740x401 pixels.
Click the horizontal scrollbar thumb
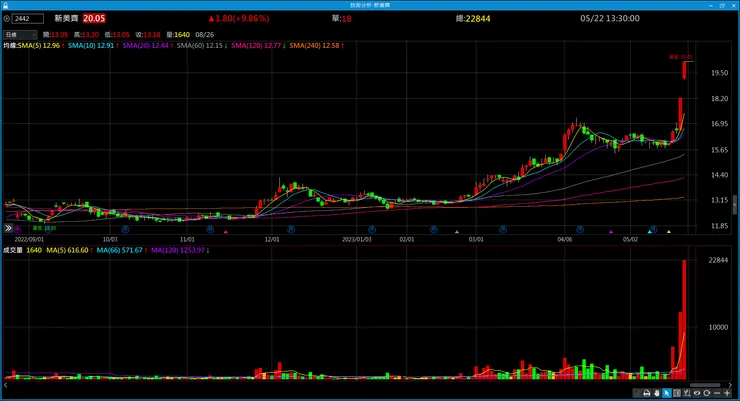(x=705, y=385)
